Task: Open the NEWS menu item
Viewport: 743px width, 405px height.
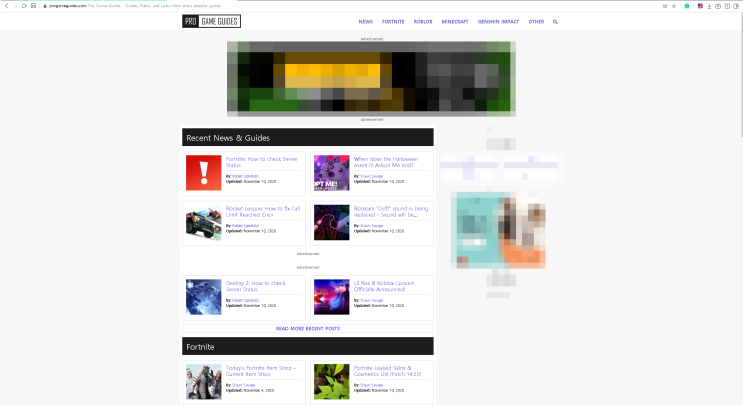Action: (x=365, y=22)
